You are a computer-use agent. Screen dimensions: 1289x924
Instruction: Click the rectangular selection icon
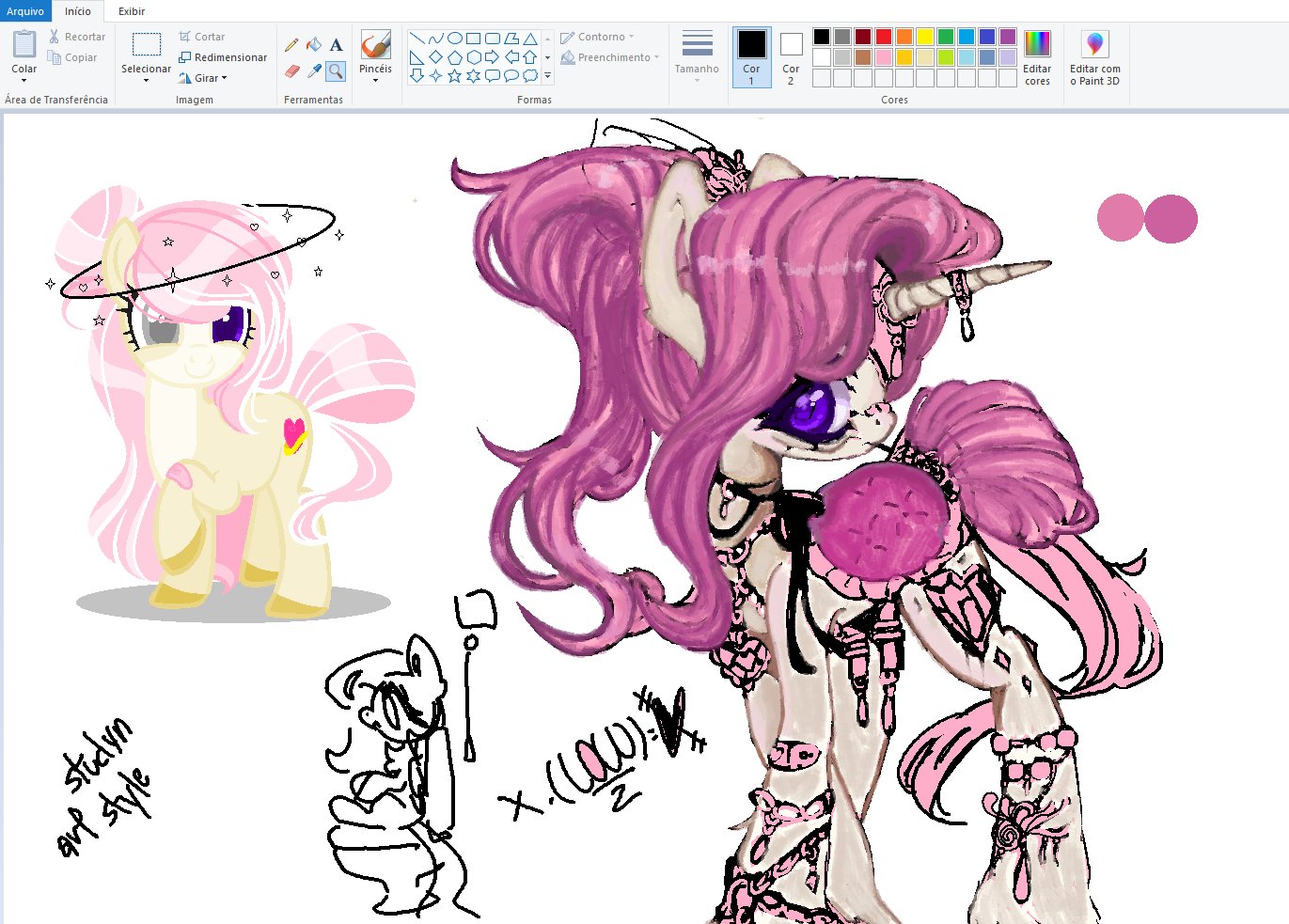pos(147,44)
